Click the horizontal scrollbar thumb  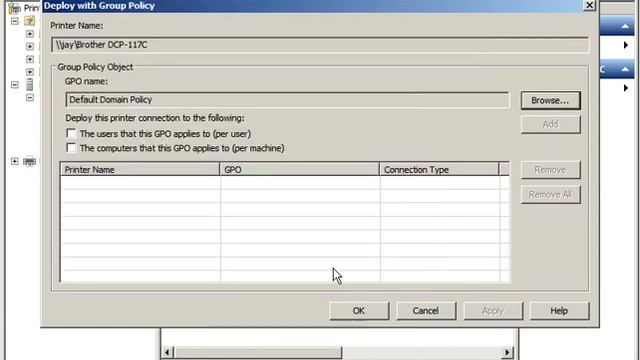tap(257, 352)
